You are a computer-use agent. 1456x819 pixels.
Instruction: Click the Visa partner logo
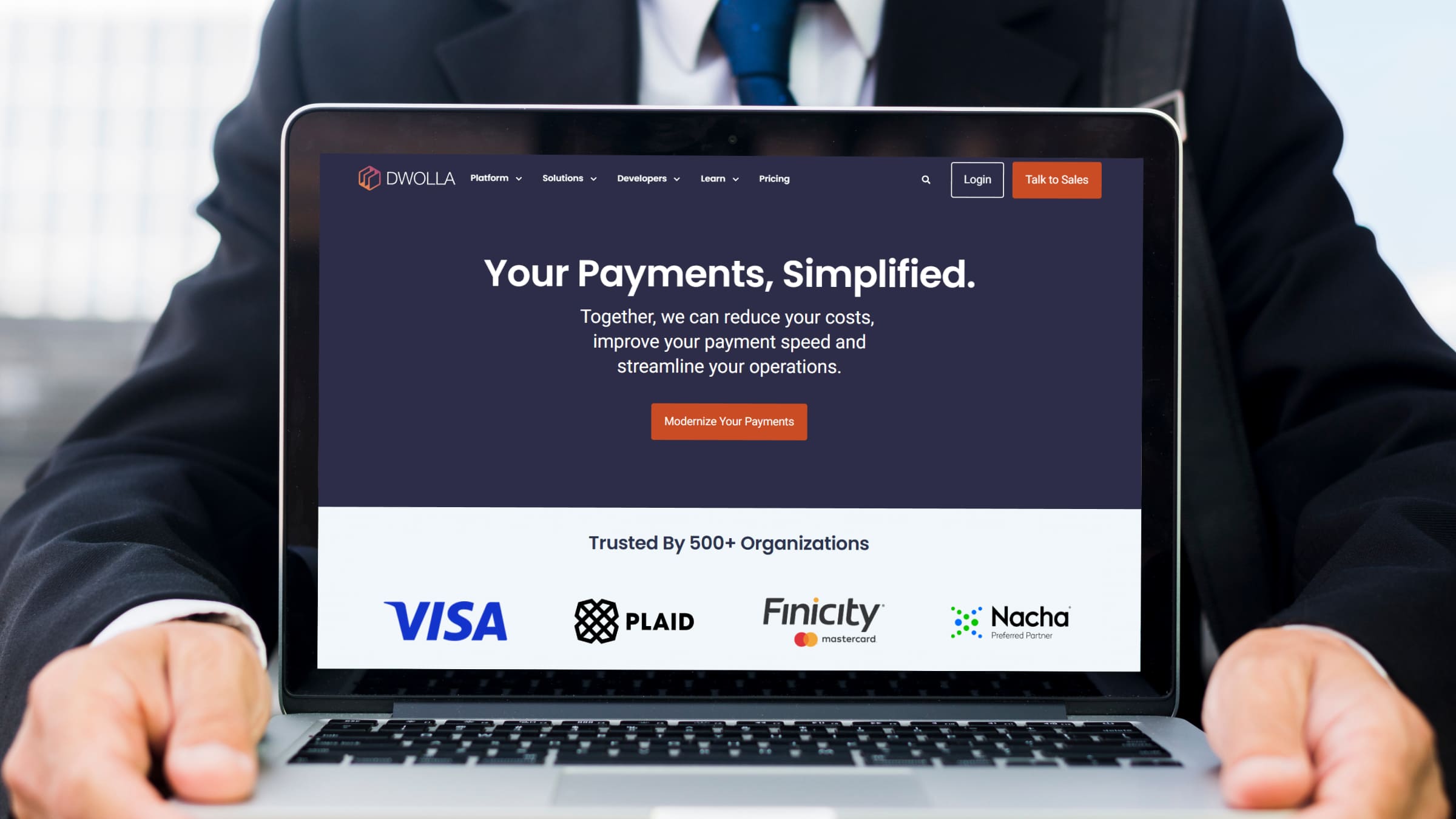[x=446, y=619]
